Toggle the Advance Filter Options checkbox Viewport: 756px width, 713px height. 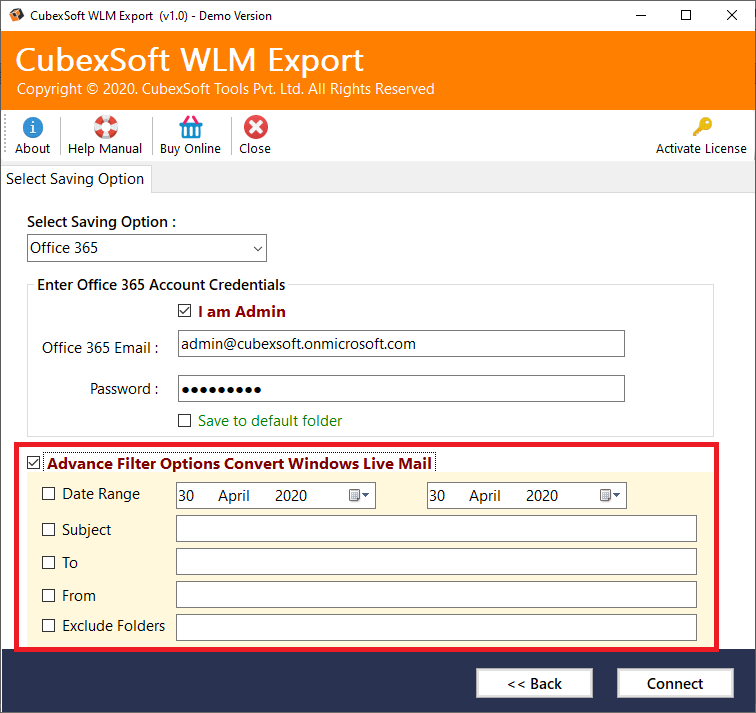click(x=34, y=463)
